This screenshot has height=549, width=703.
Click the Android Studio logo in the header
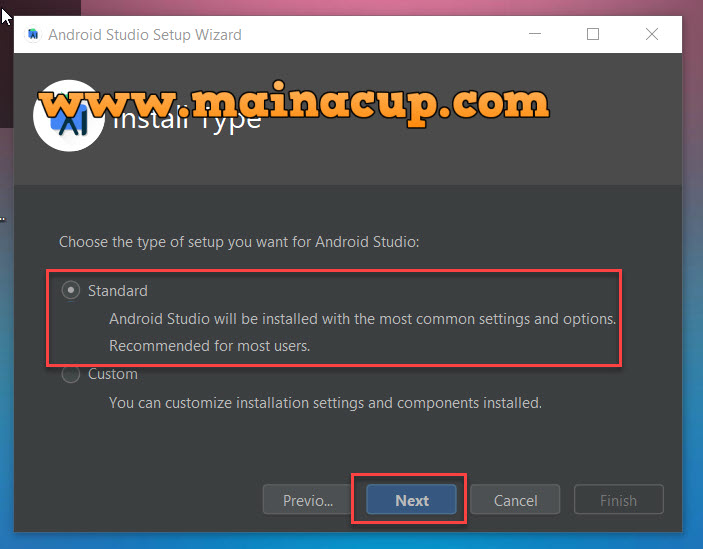click(69, 116)
